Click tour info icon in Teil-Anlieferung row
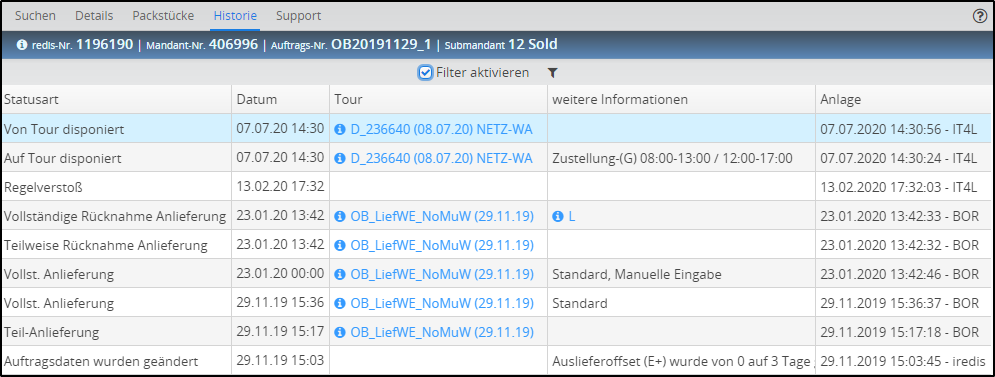 pyautogui.click(x=339, y=332)
